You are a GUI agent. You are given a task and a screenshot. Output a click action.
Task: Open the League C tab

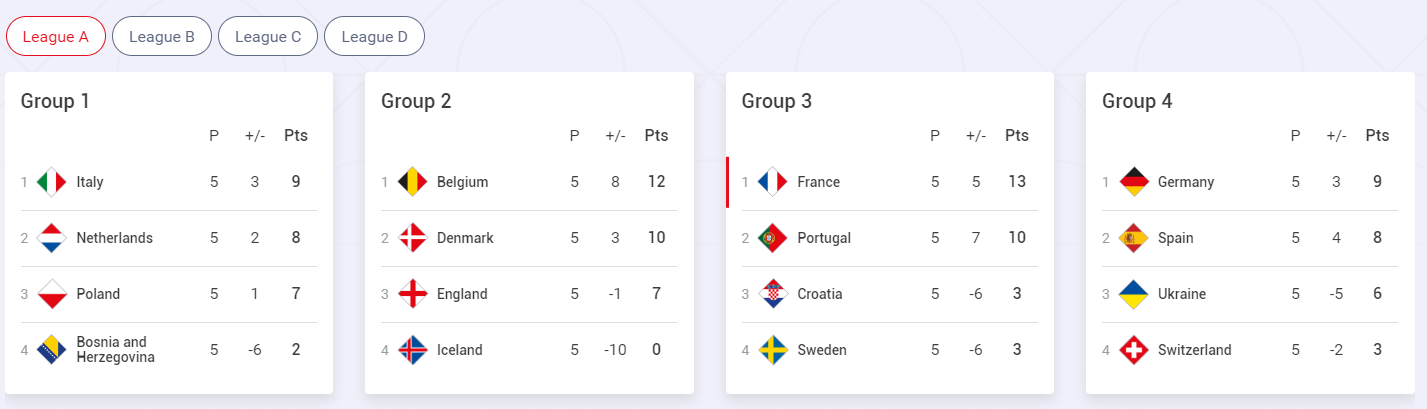(268, 37)
